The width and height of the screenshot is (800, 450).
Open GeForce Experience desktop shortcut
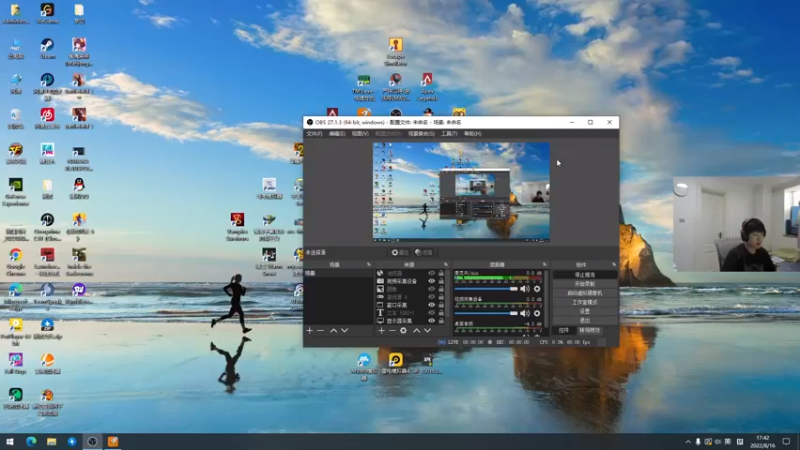click(16, 192)
